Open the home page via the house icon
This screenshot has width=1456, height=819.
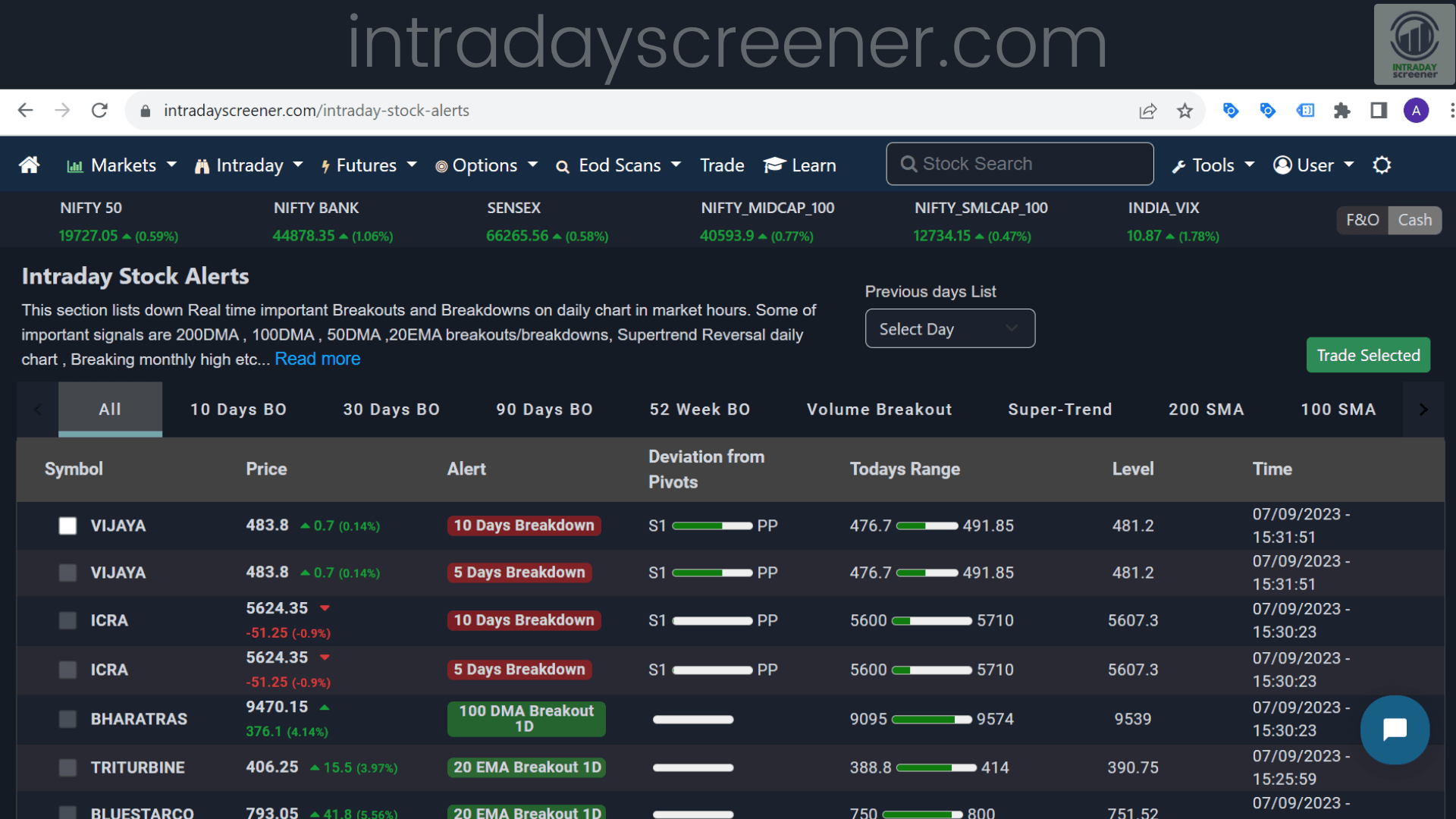pyautogui.click(x=28, y=165)
